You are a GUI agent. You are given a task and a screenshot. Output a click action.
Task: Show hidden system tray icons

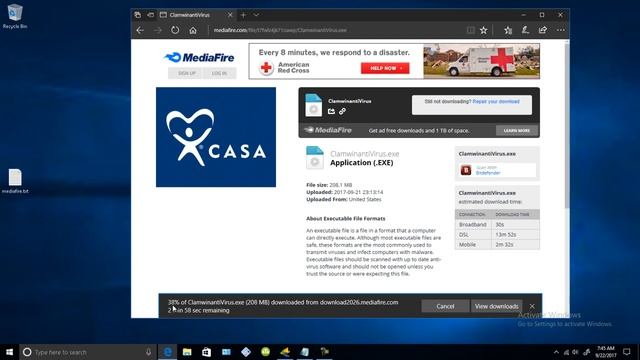[556, 352]
